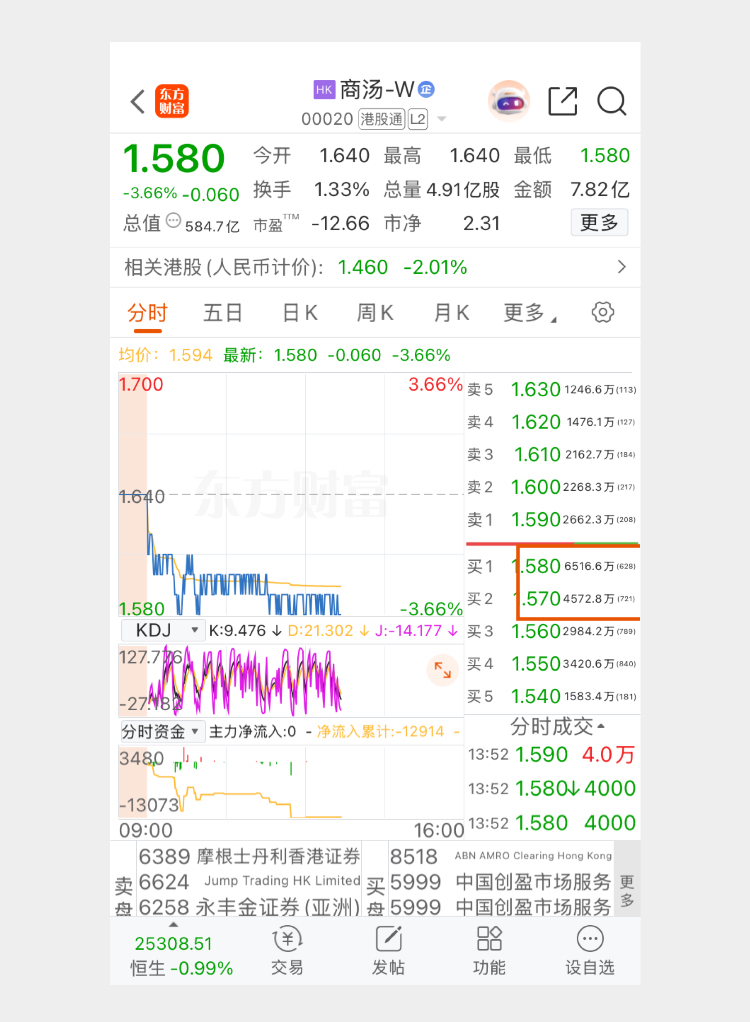The image size is (750, 1022).
Task: Open the 分时资金 indicator dropdown
Action: [163, 731]
